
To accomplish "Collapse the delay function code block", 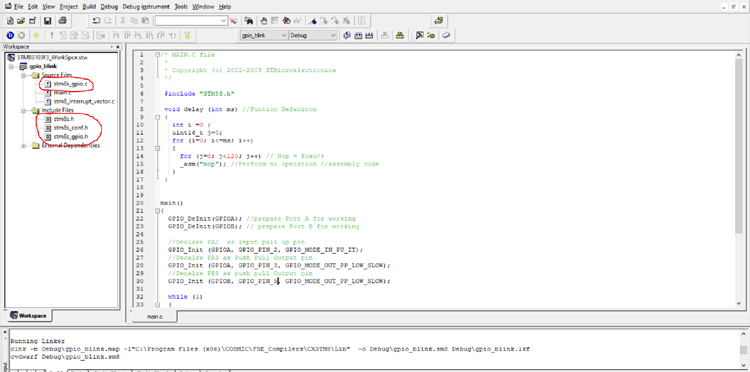I will [157, 117].
